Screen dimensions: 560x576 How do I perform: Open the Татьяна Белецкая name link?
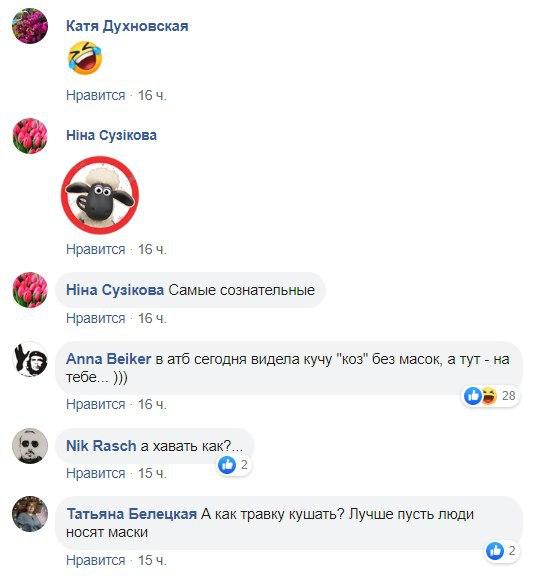132,514
